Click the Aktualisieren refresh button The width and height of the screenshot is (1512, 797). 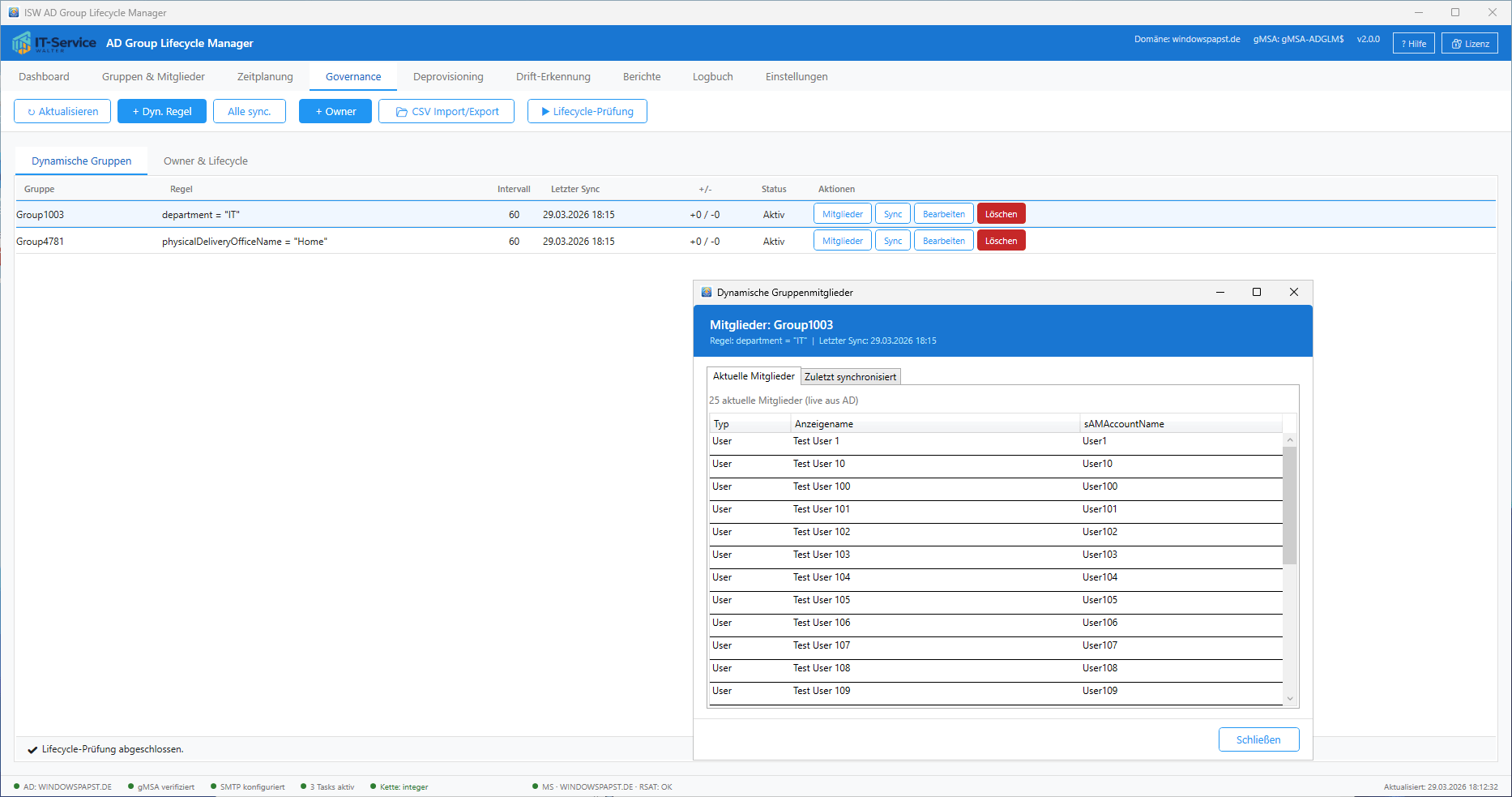(62, 112)
